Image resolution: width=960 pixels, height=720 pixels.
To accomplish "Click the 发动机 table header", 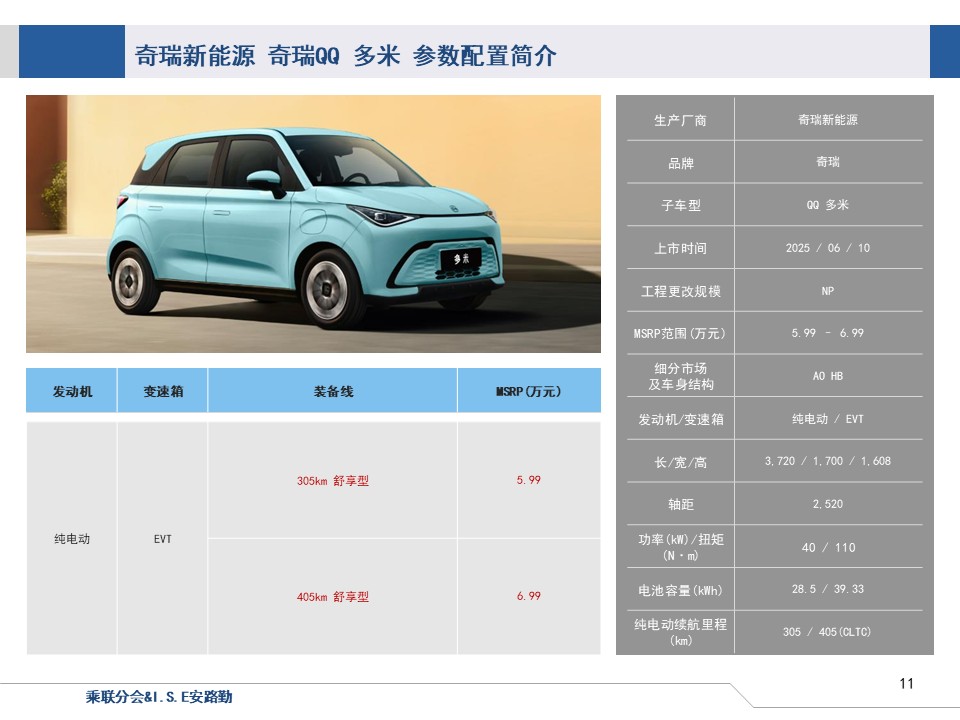I will 72,391.
